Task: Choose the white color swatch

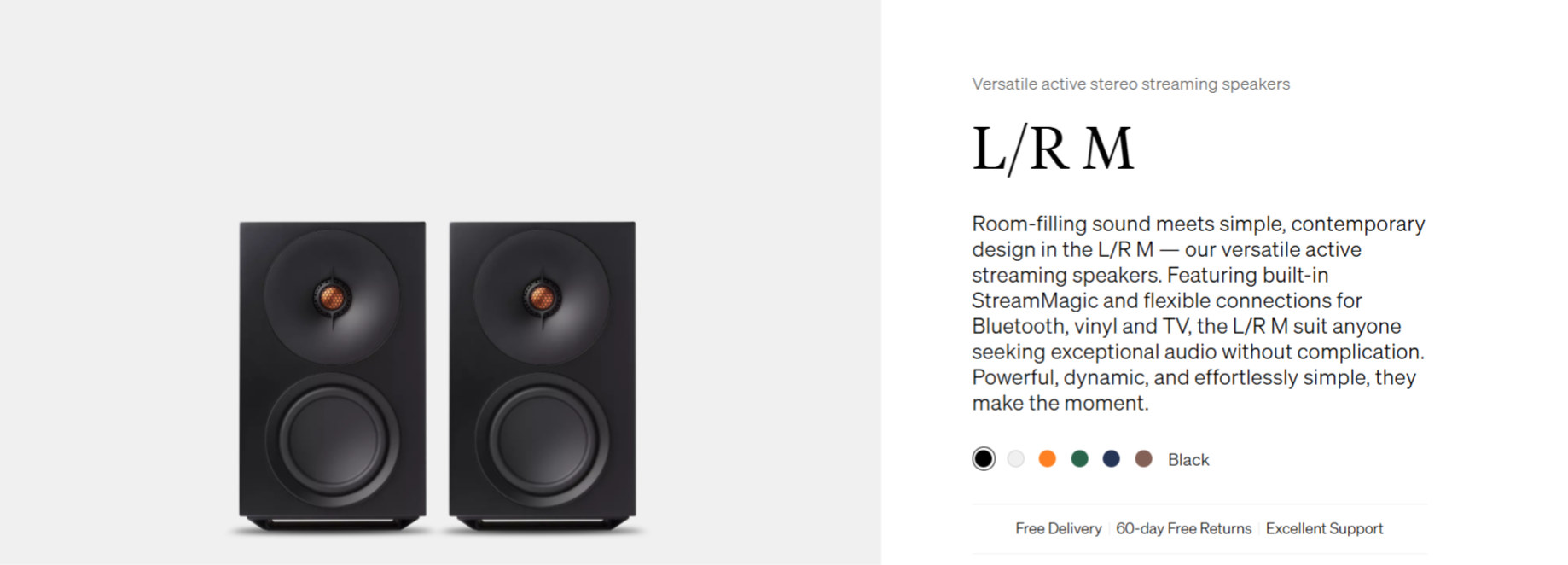Action: pyautogui.click(x=1015, y=459)
